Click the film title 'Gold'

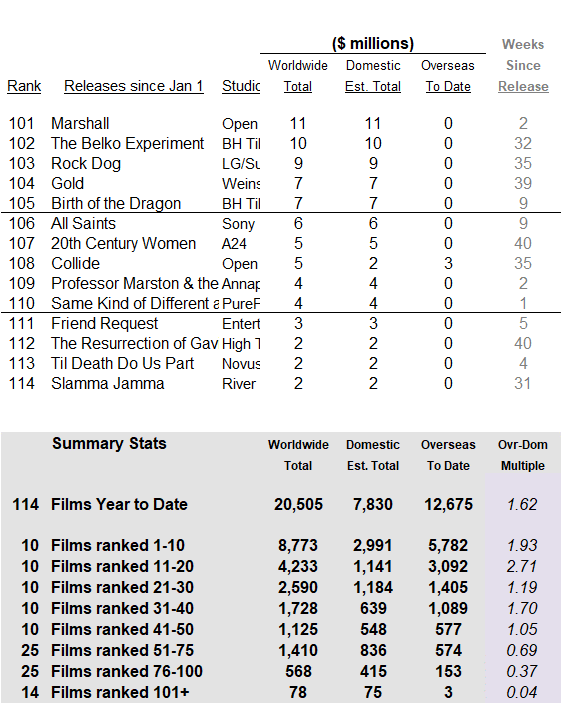pos(67,183)
